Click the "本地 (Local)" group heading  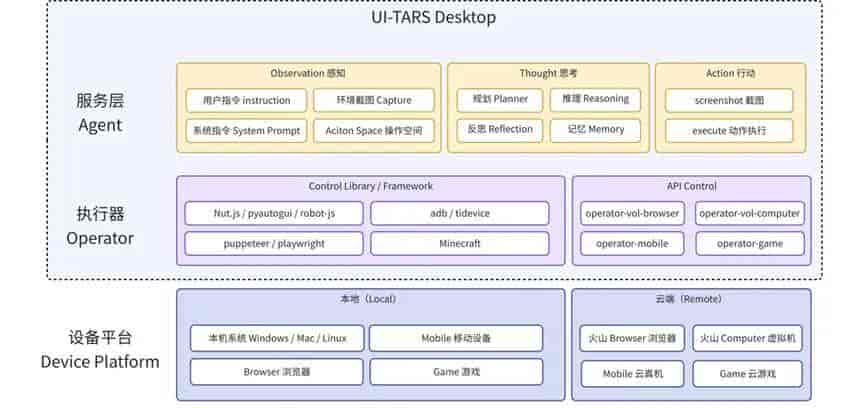coord(368,300)
